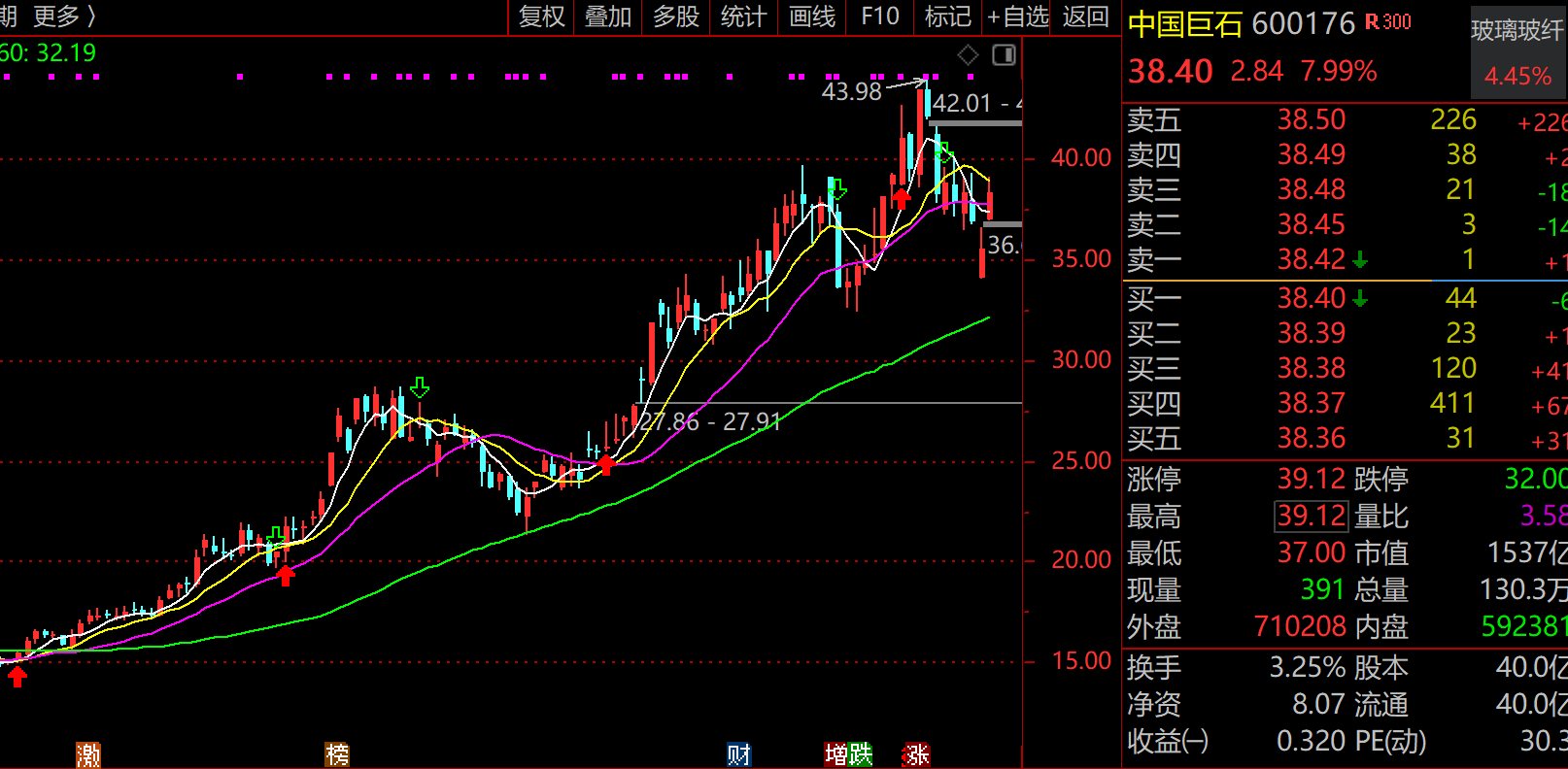Open the 榜 event marker at chart bottom
Viewport: 1568px width, 769px height.
tap(337, 755)
